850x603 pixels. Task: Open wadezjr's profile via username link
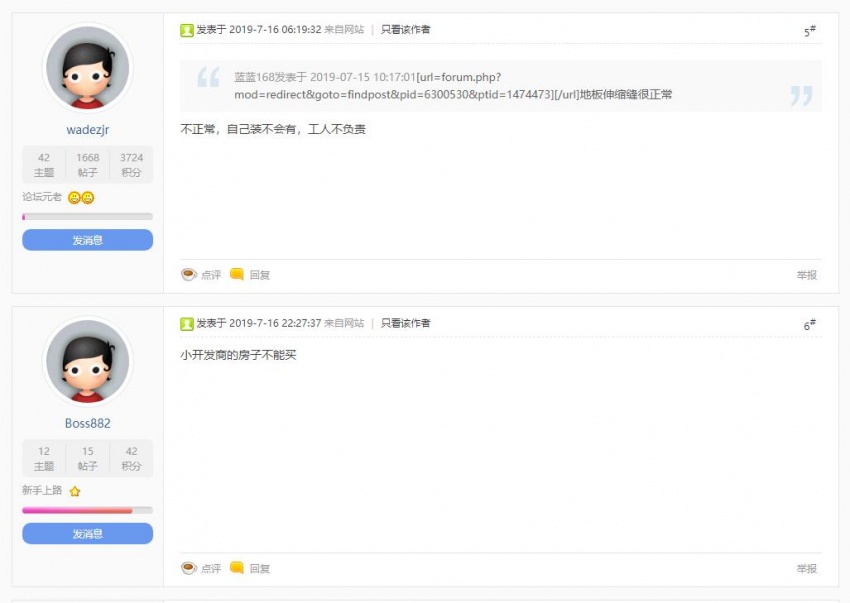(87, 129)
